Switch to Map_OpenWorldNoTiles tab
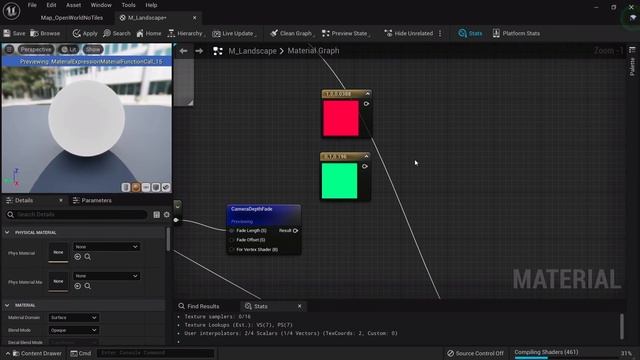The height and width of the screenshot is (360, 640). click(71, 18)
